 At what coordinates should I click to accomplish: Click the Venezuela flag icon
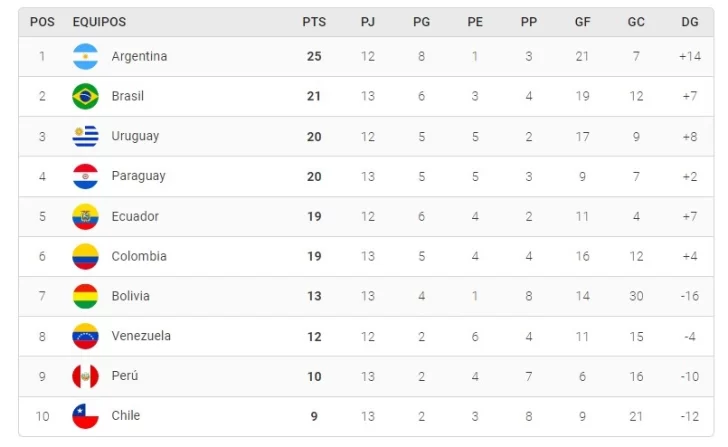86,337
